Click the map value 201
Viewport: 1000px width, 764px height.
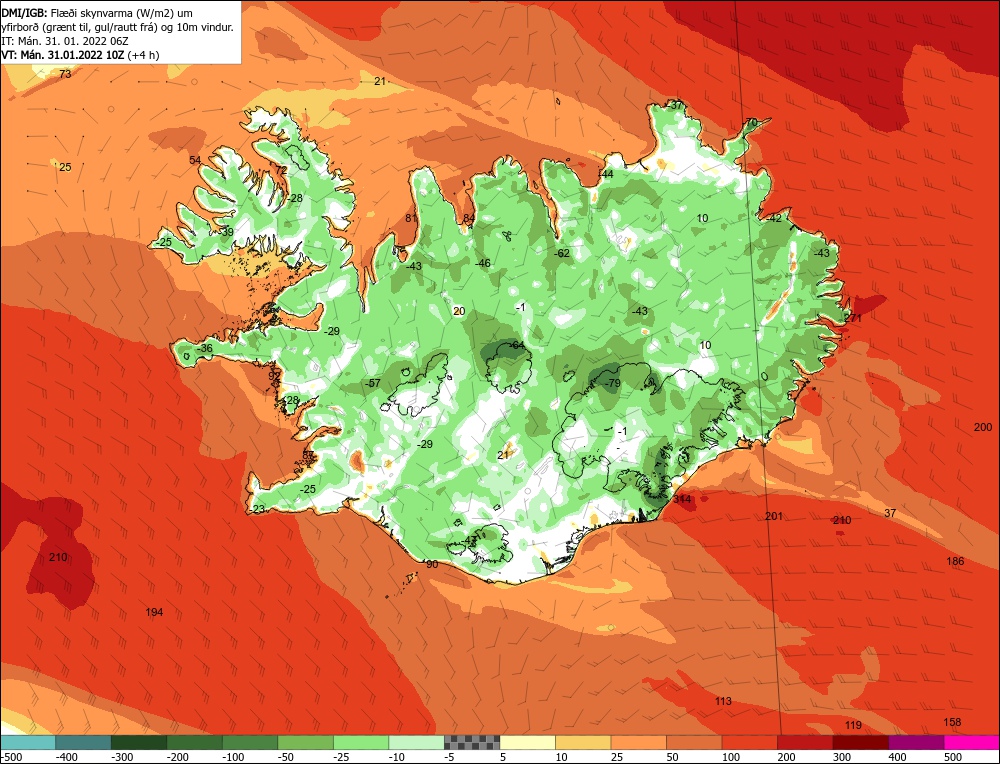pyautogui.click(x=774, y=516)
